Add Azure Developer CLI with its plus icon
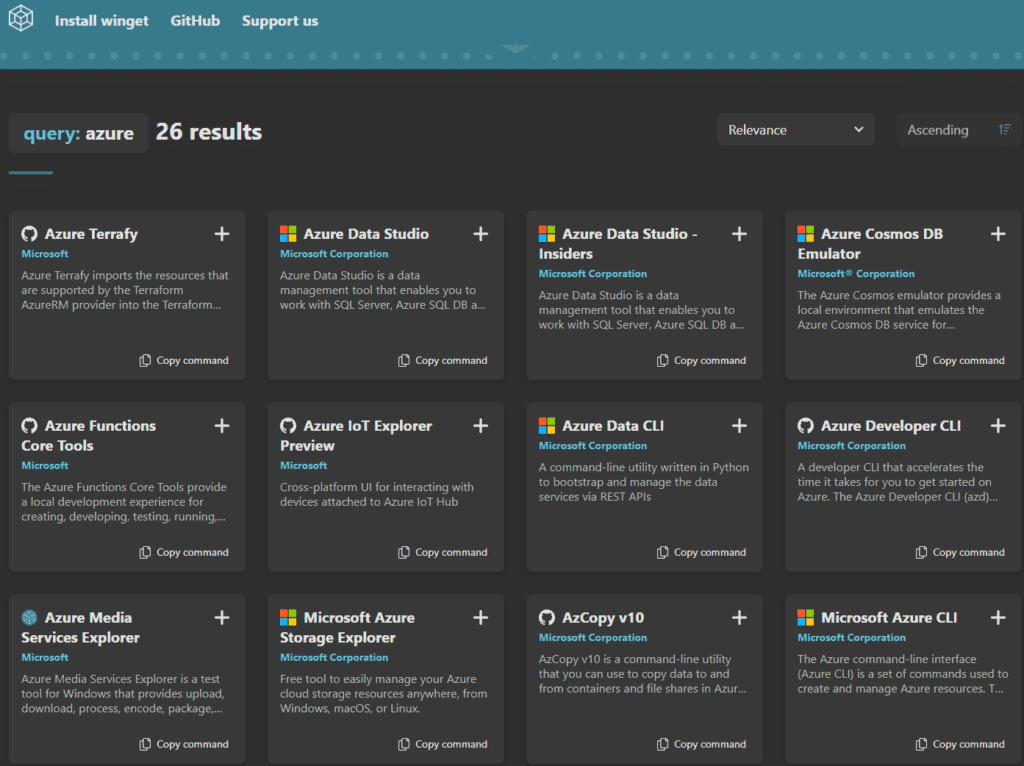The height and width of the screenshot is (766, 1024). click(998, 426)
